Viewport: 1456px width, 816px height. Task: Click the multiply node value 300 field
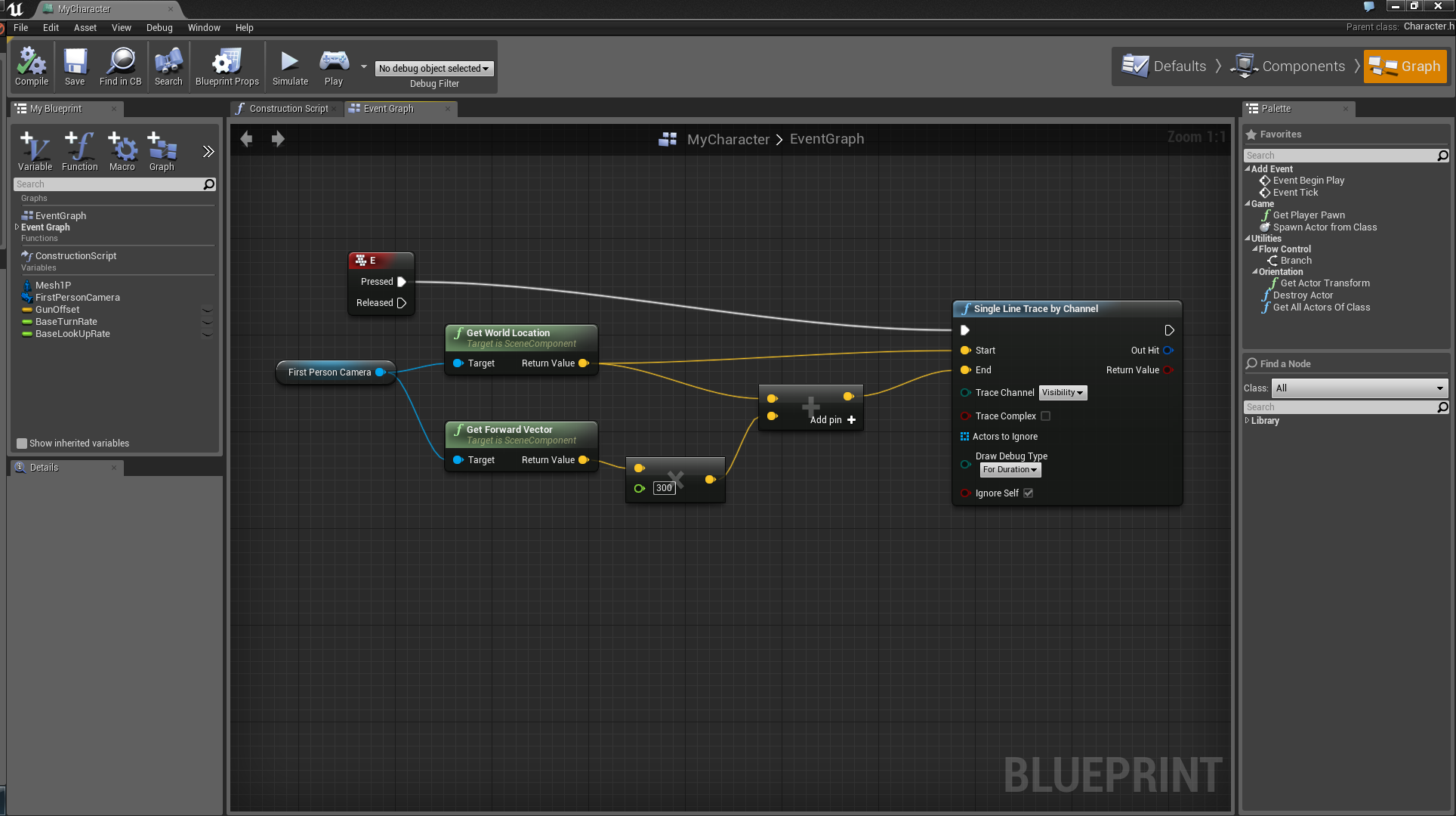664,488
